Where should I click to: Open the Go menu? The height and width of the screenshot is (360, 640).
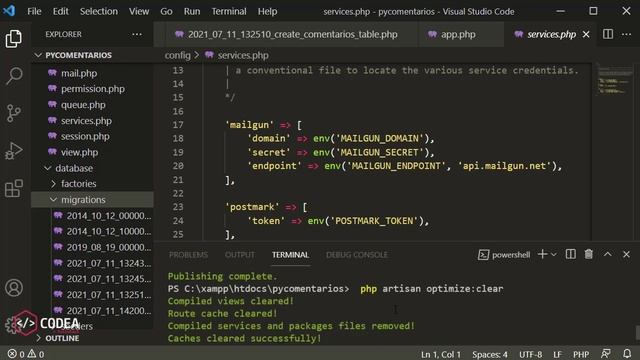click(166, 11)
